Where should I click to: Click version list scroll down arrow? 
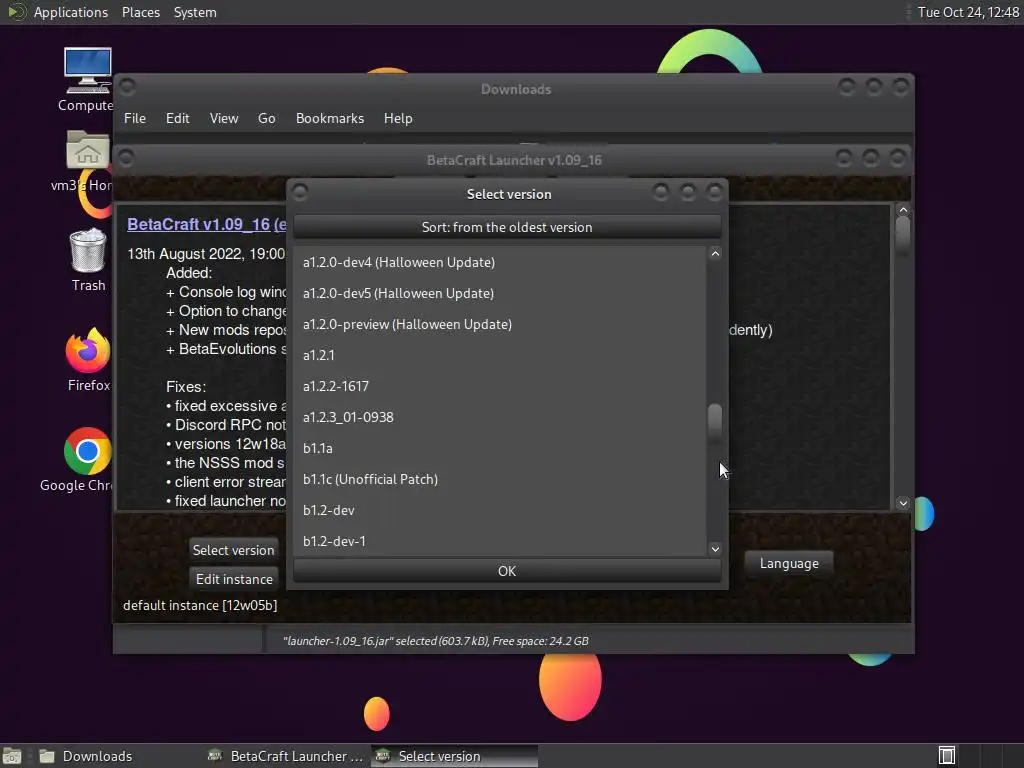pyautogui.click(x=715, y=549)
